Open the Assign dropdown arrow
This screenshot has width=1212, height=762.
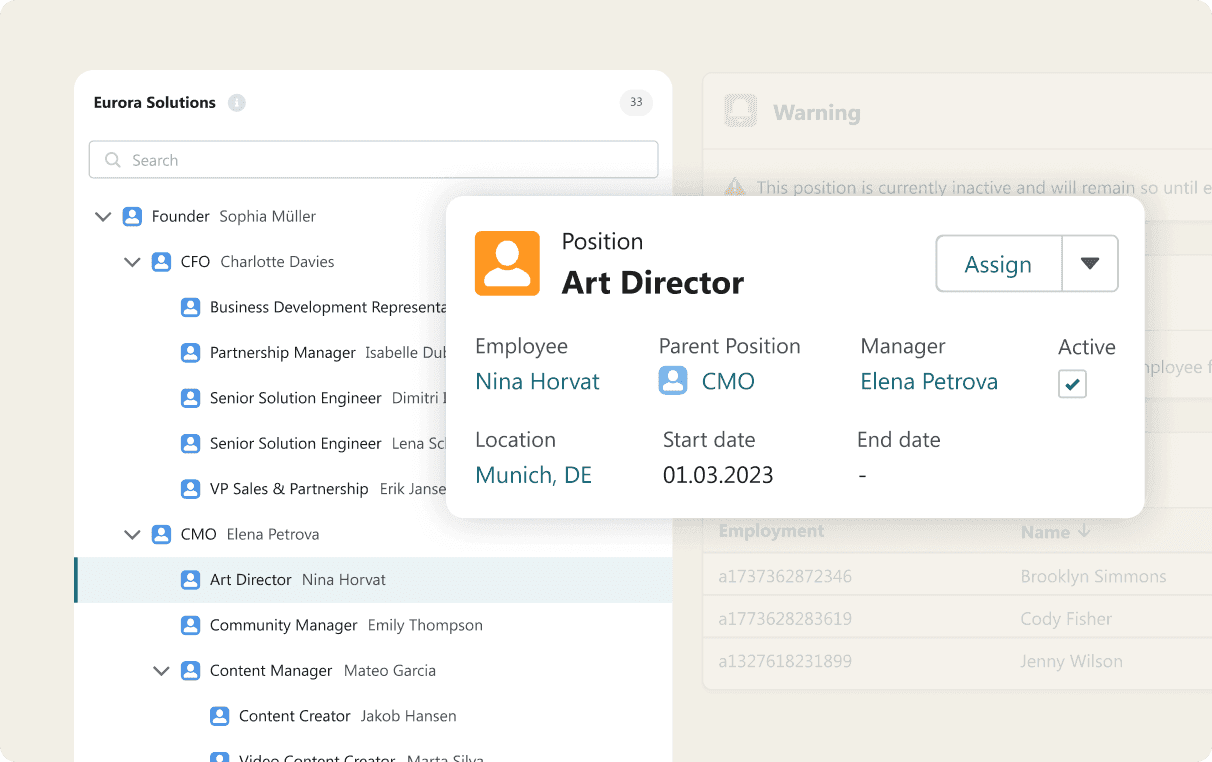point(1090,264)
